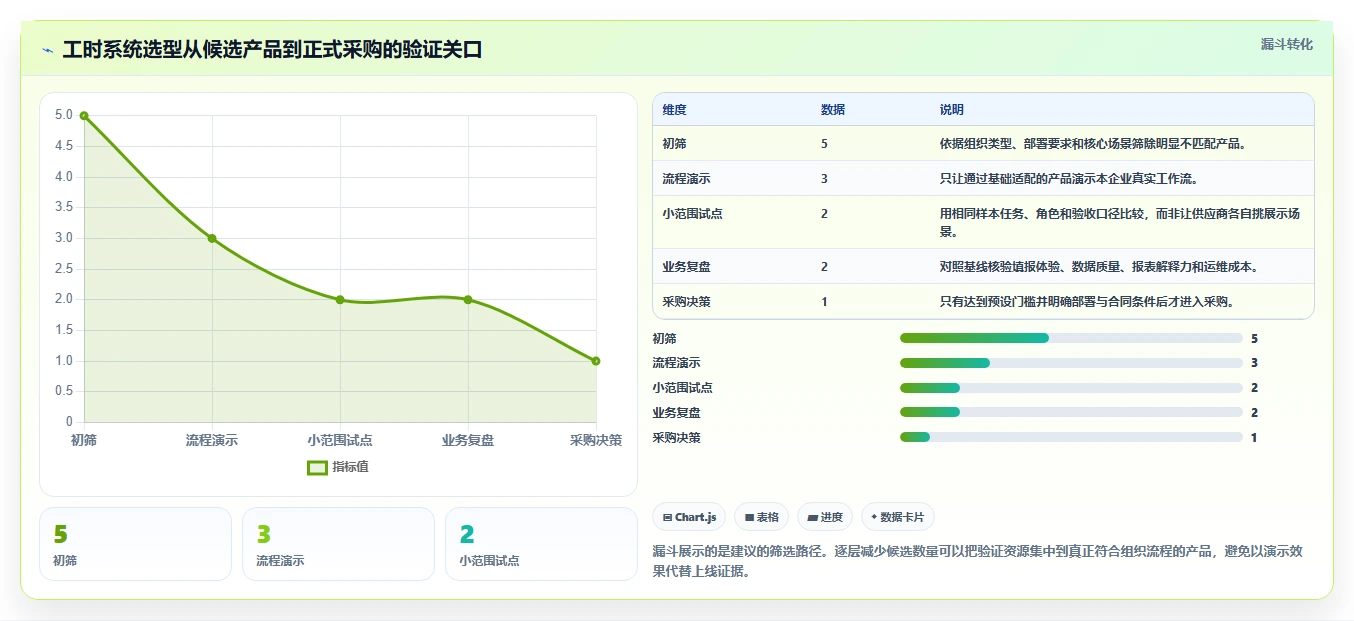The height and width of the screenshot is (621, 1354).
Task: Toggle the 指标值 legend swatch
Action: click(x=317, y=467)
